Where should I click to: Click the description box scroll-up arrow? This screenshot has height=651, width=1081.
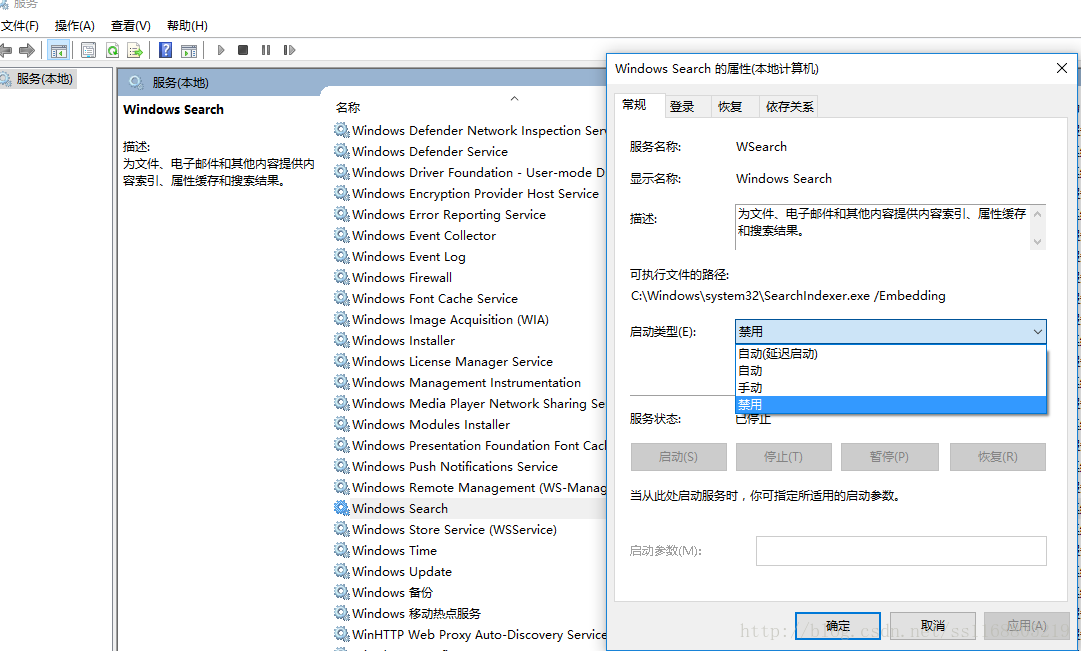click(1038, 214)
